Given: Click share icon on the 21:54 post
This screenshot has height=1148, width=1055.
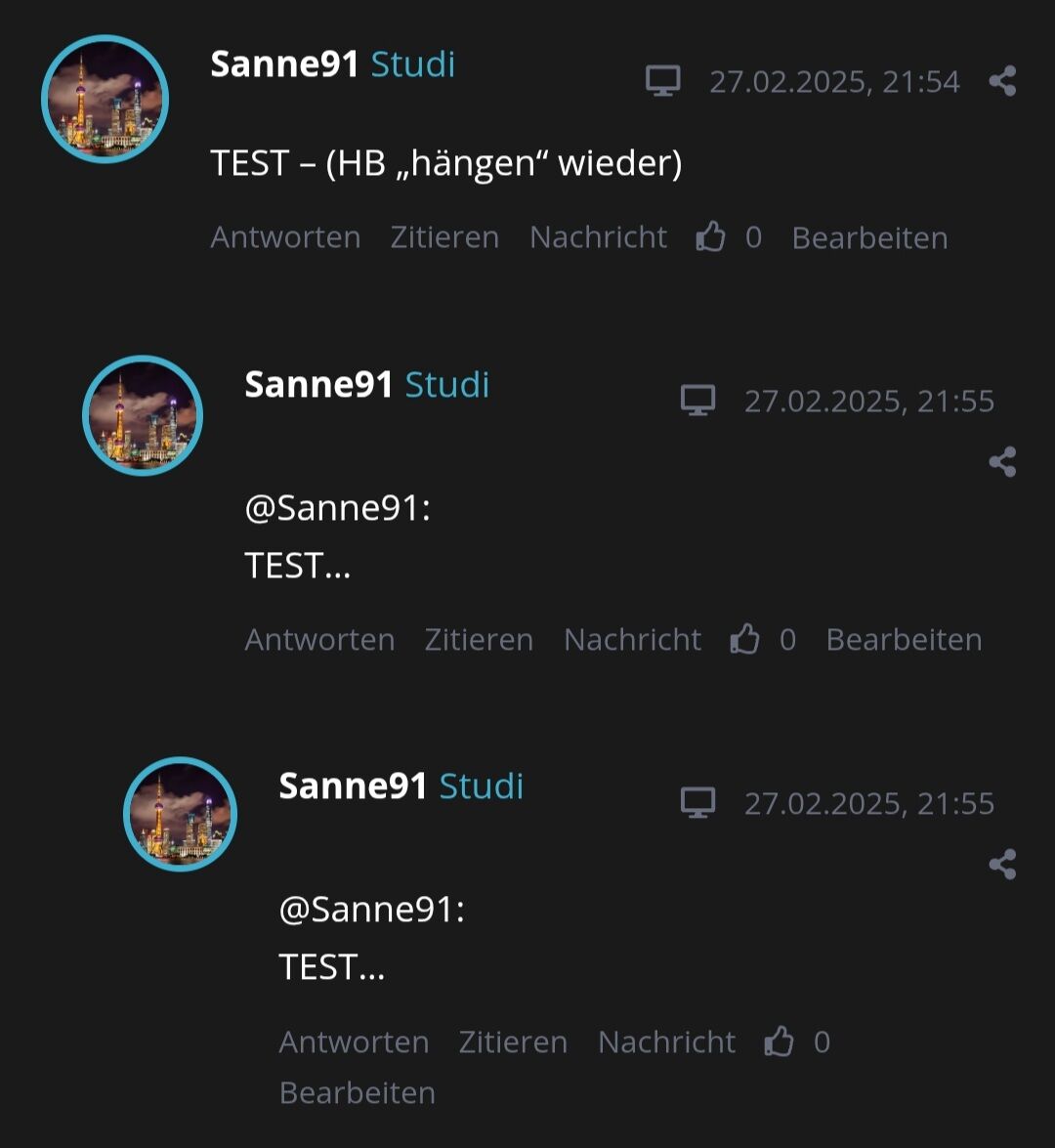Looking at the screenshot, I should (1002, 81).
